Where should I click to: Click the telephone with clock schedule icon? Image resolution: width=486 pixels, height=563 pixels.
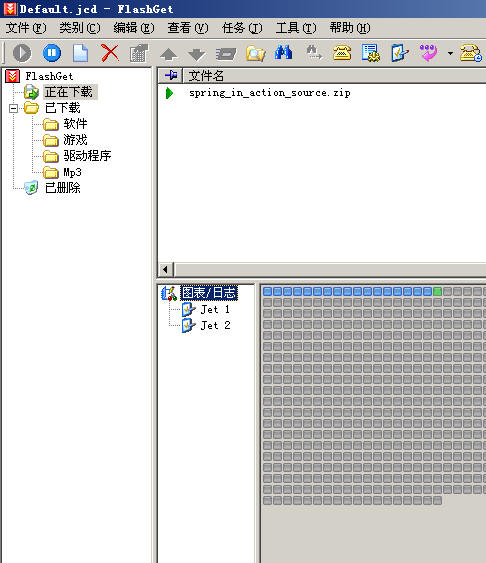(471, 53)
